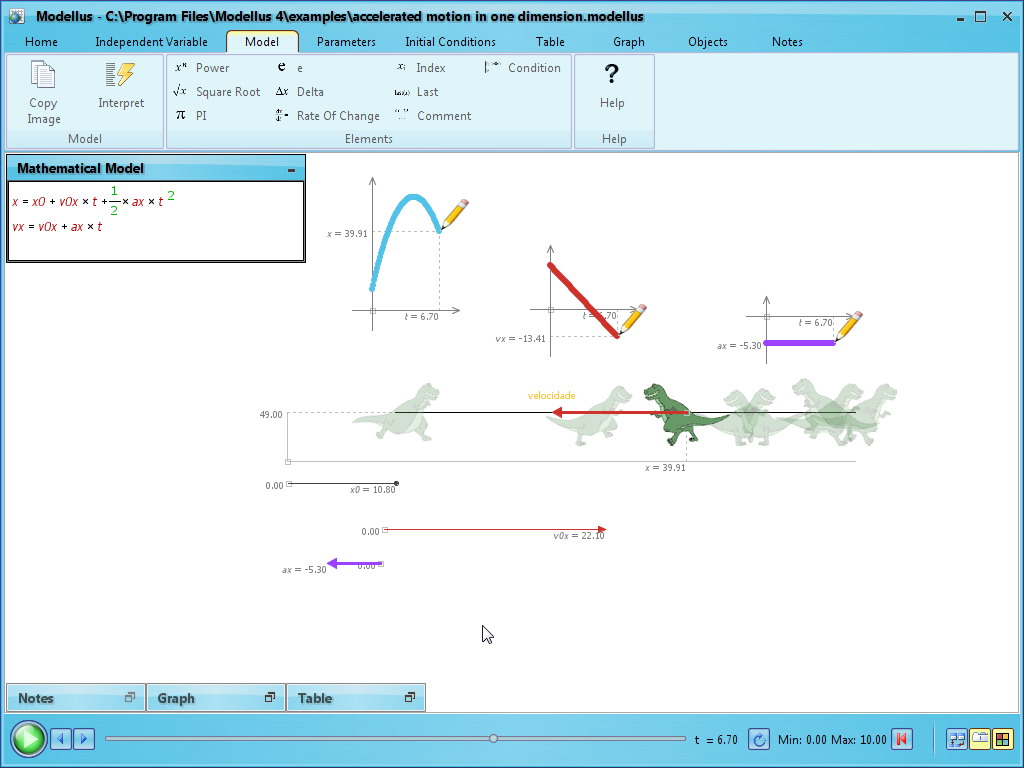This screenshot has width=1024, height=768.
Task: Insert a Comment element
Action: [433, 116]
